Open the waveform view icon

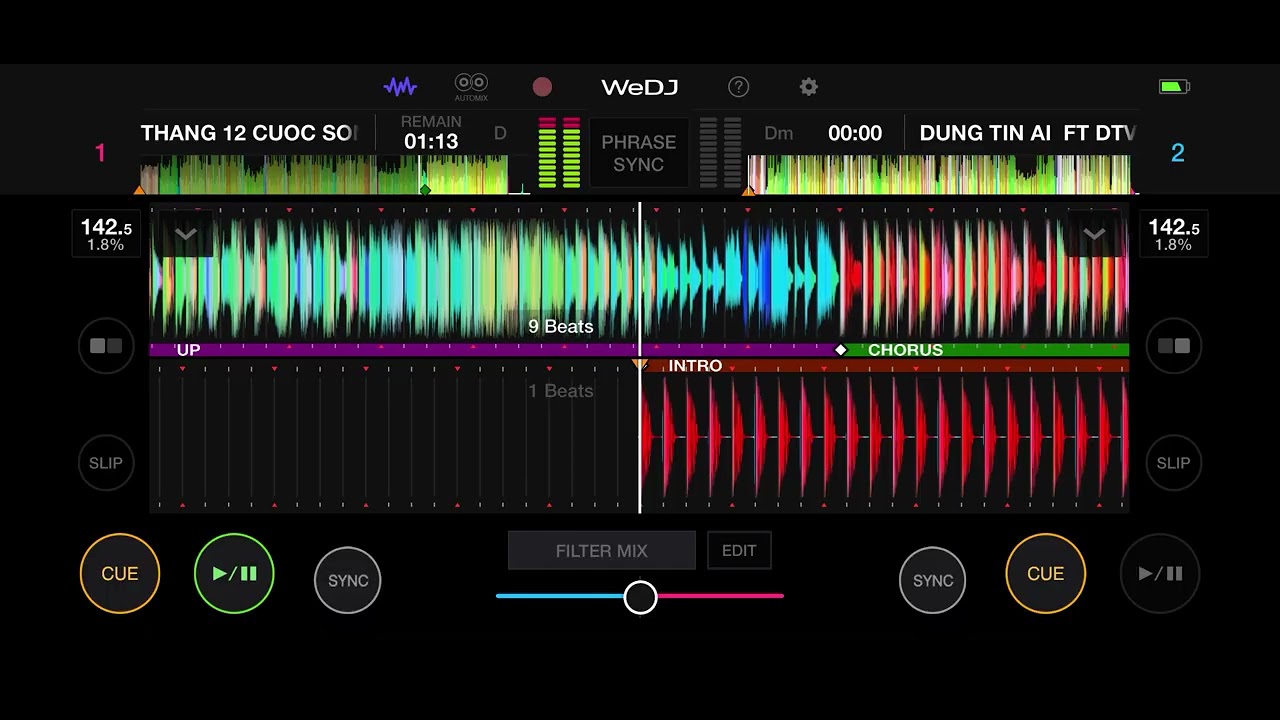400,87
